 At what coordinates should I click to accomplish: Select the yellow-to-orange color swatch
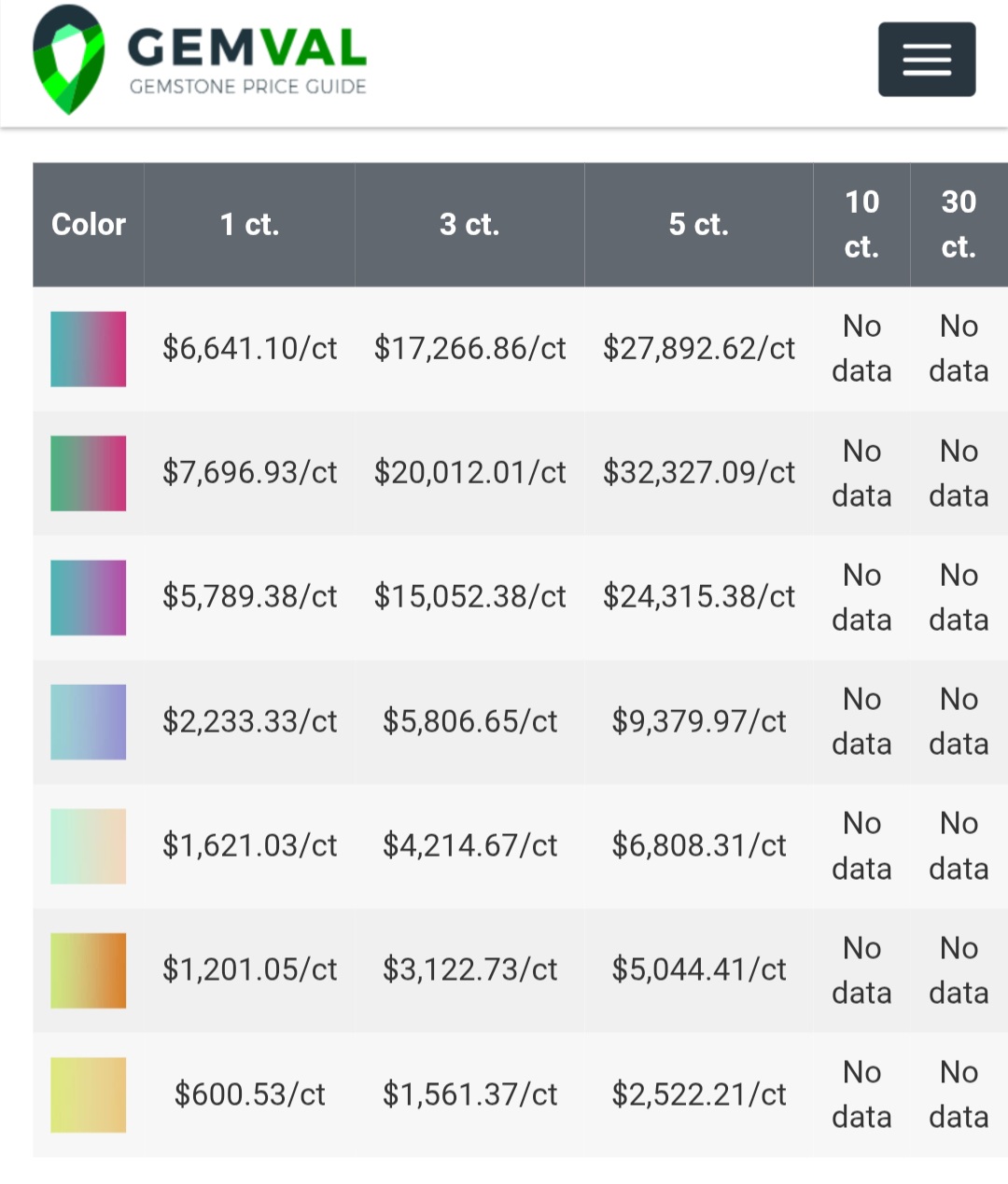click(89, 970)
